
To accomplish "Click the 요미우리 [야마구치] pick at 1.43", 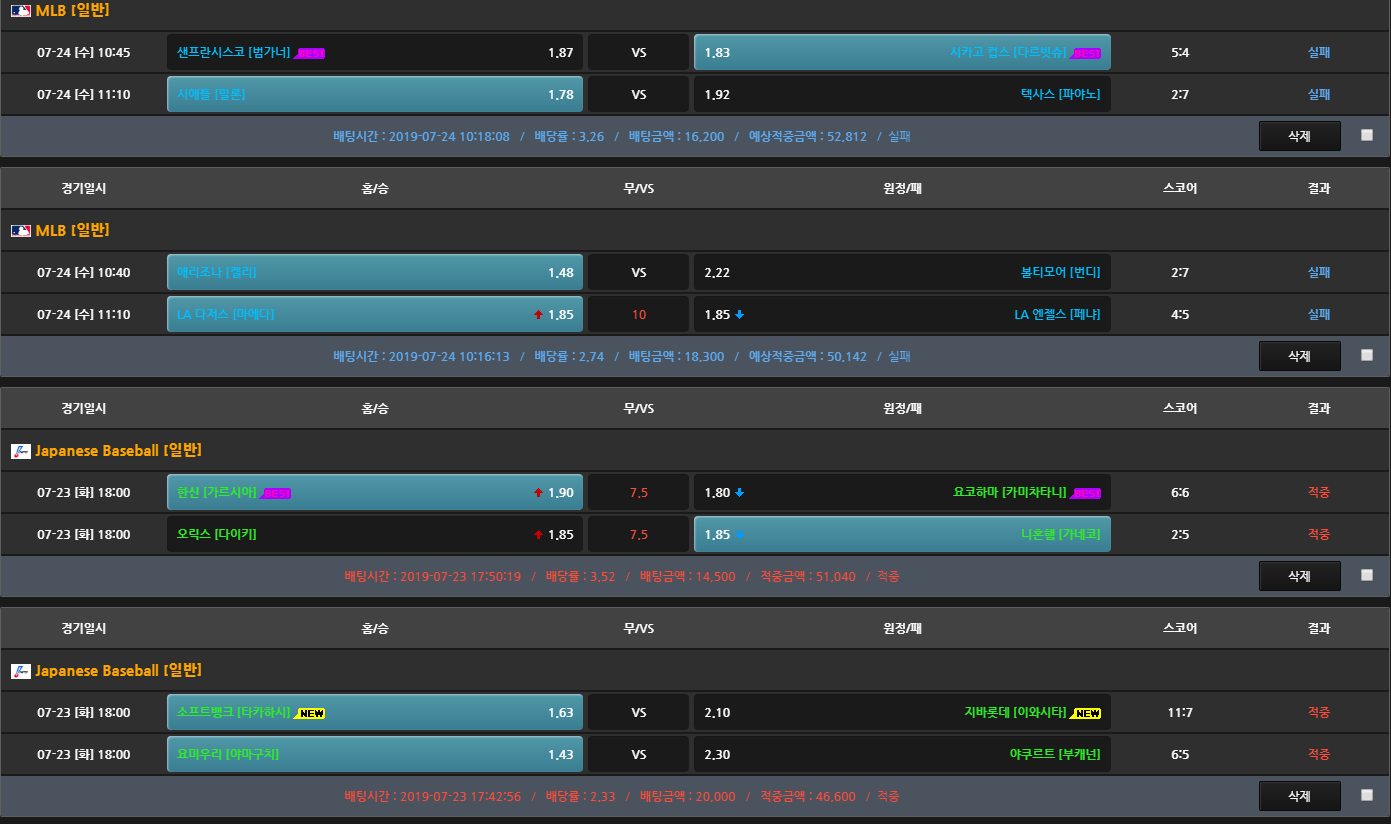I will click(374, 754).
